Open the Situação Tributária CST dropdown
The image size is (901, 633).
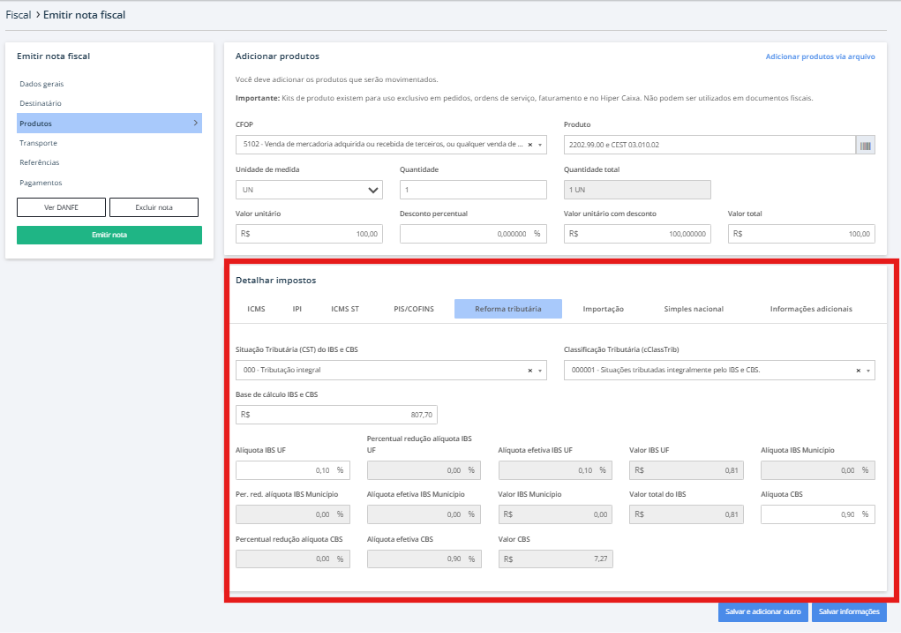pyautogui.click(x=541, y=370)
